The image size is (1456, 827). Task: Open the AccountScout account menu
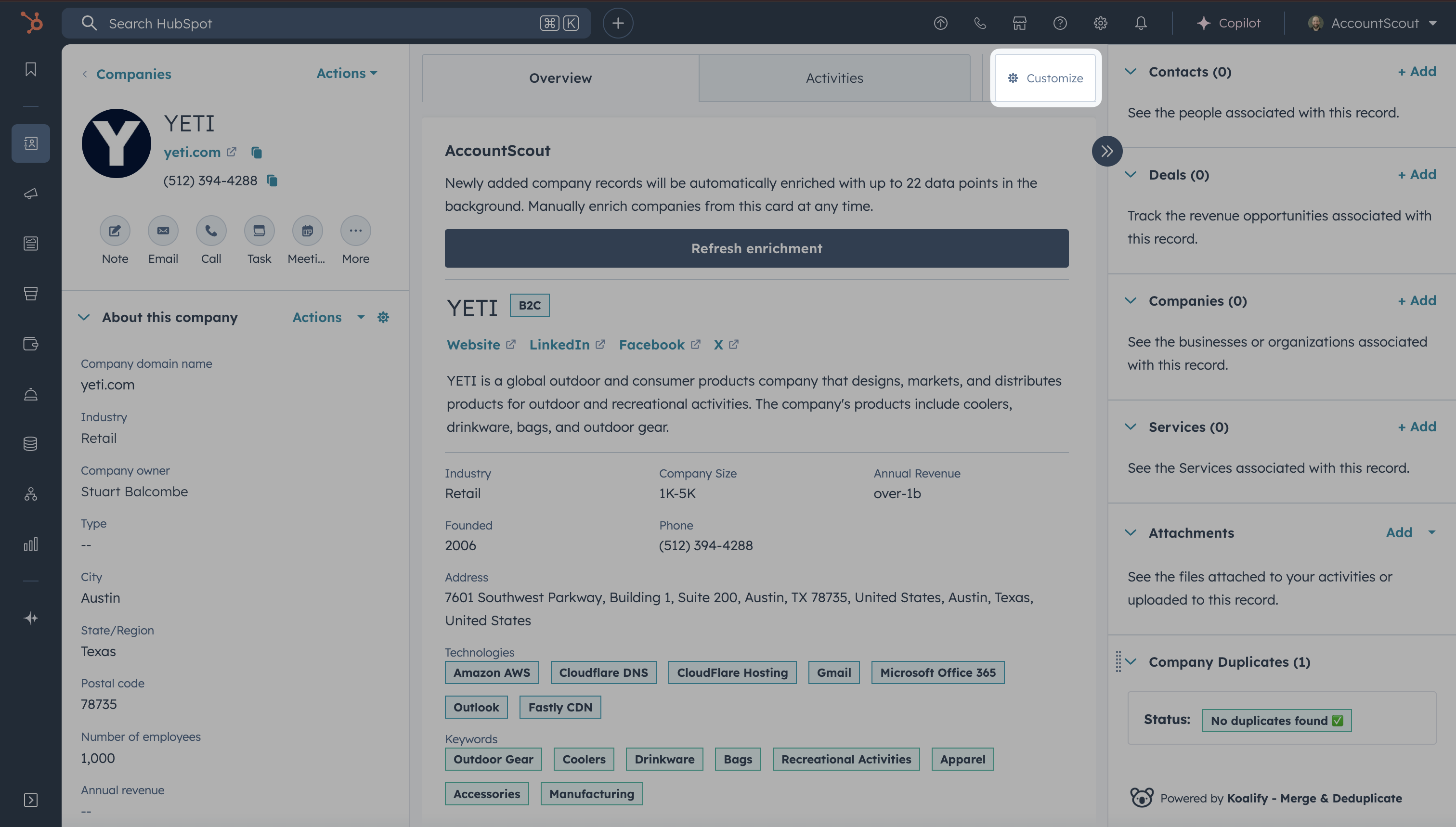(1372, 23)
